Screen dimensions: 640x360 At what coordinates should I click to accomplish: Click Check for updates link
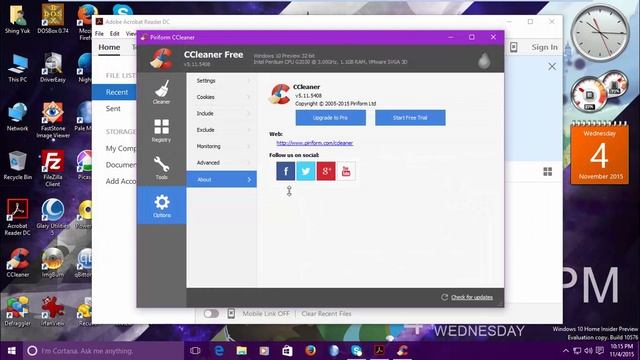point(472,297)
